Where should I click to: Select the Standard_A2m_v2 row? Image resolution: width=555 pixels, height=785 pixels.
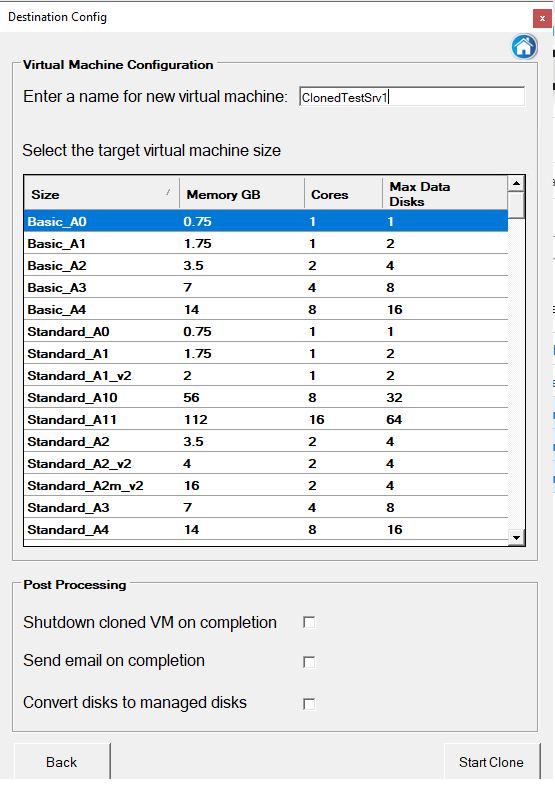coord(266,486)
